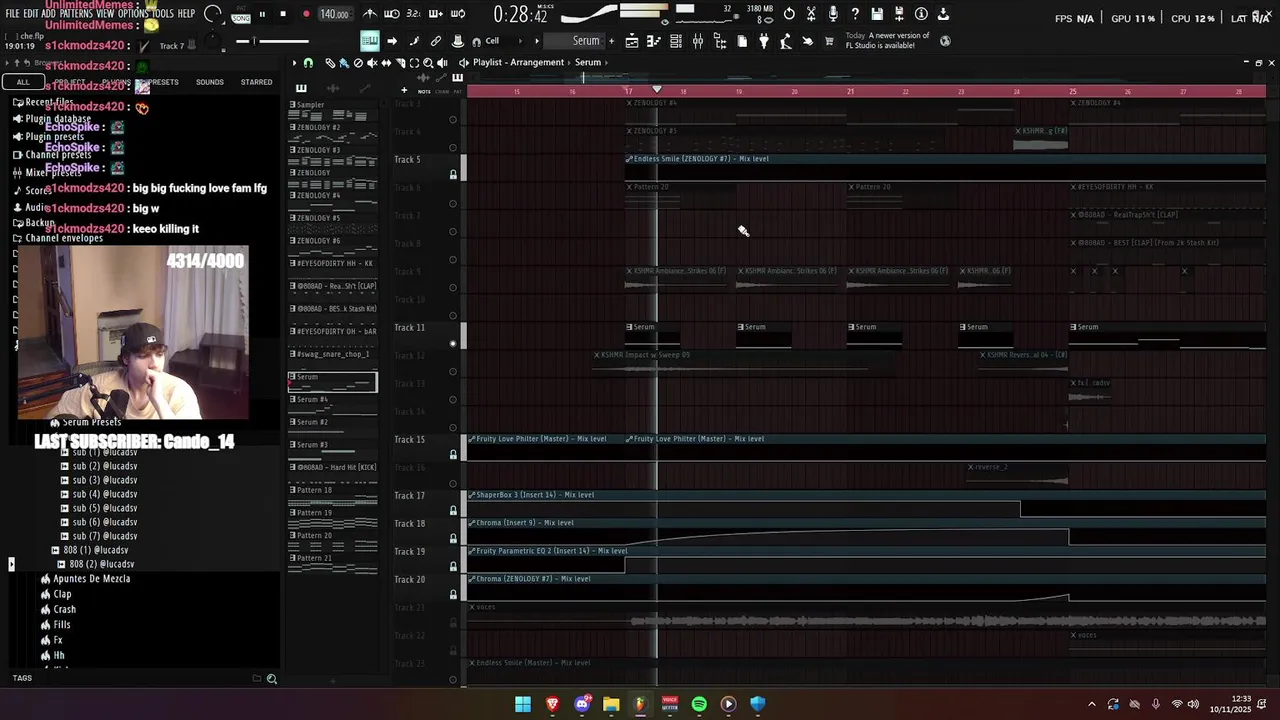Open the Windows Start menu

tap(523, 704)
